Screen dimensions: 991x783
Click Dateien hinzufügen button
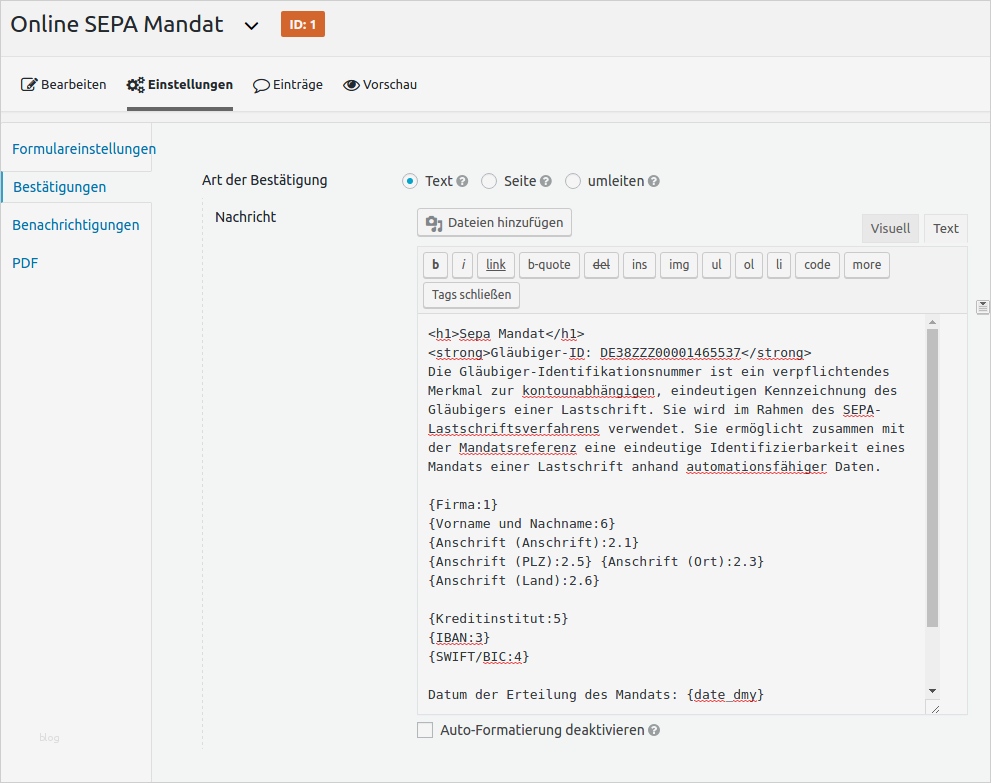494,223
